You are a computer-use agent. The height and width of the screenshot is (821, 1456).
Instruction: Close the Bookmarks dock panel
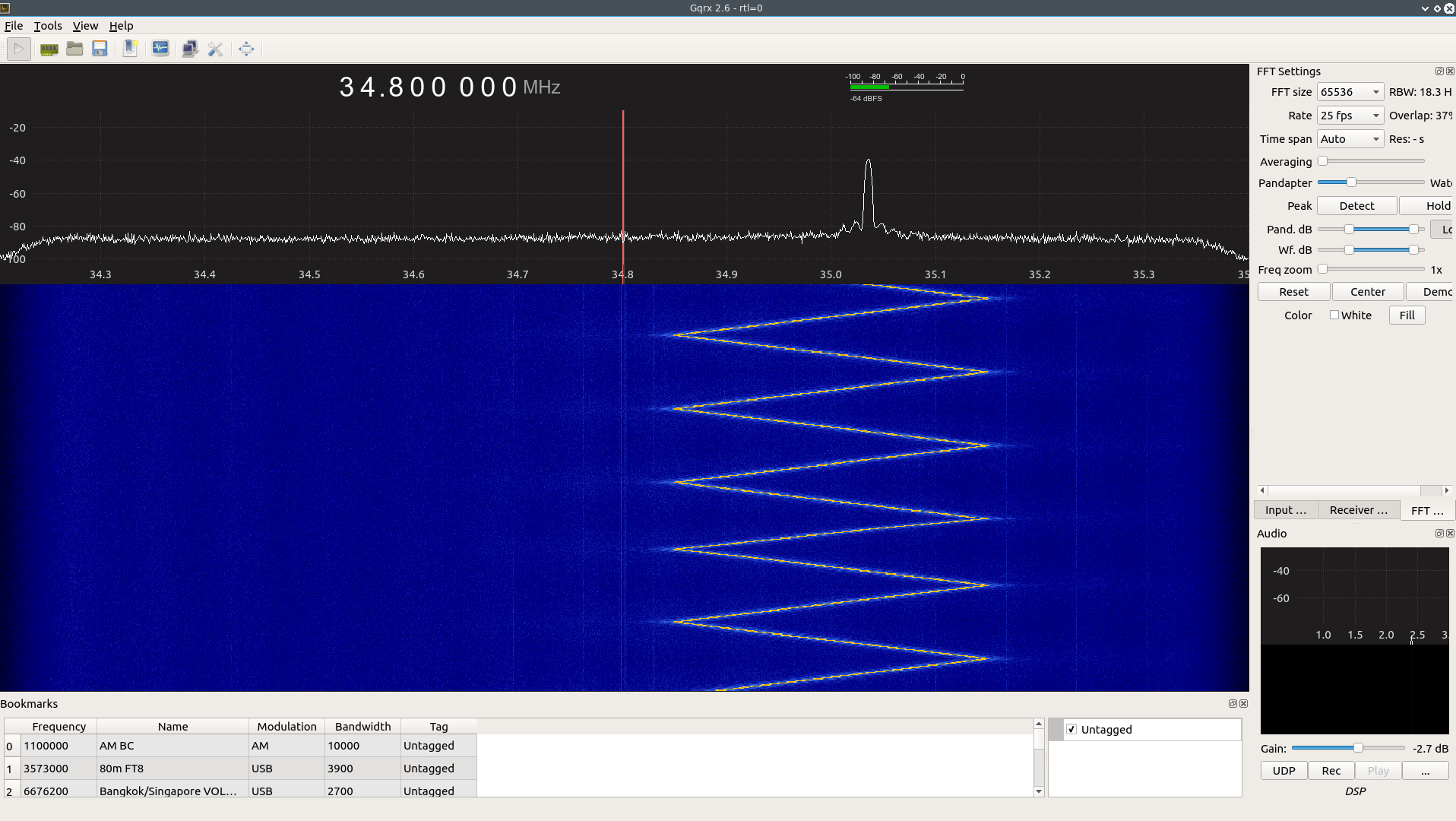coord(1243,704)
